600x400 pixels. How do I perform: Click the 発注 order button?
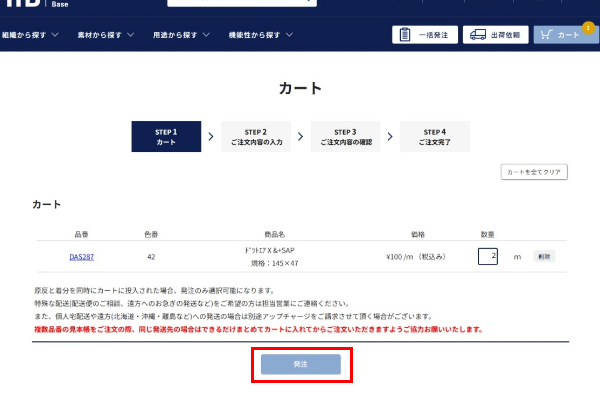[301, 365]
